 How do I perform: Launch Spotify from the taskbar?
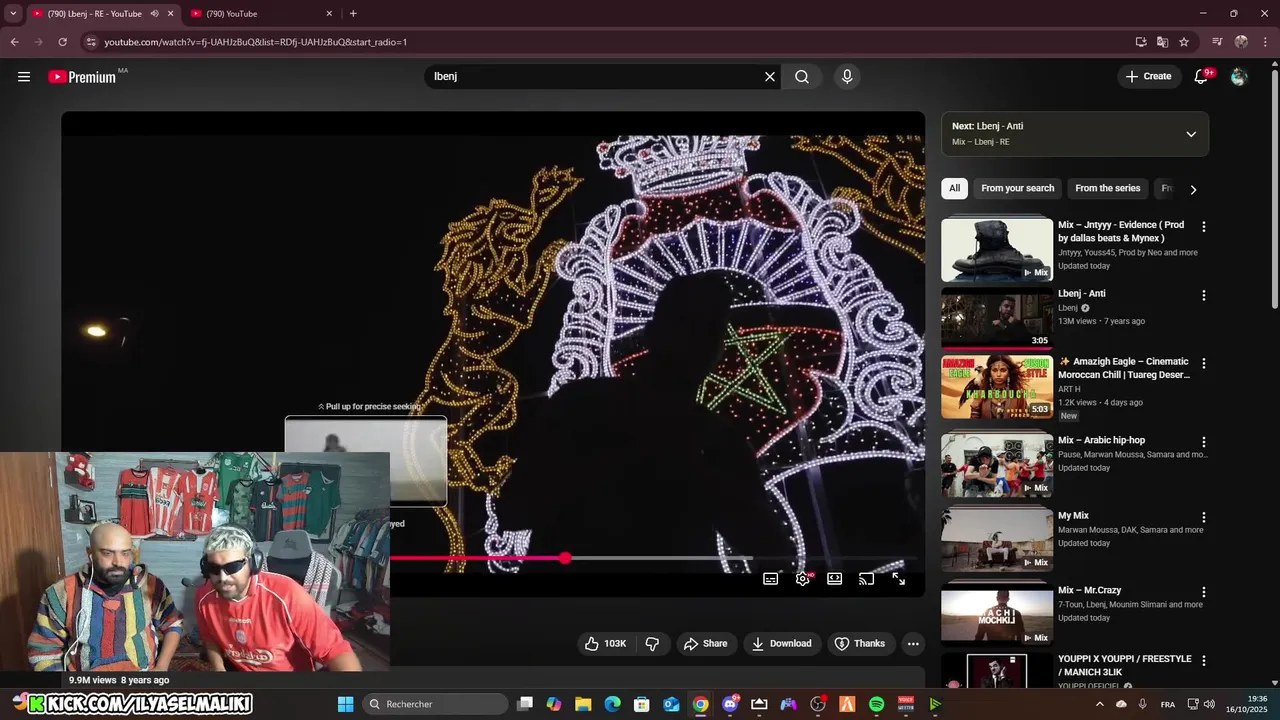pyautogui.click(x=877, y=704)
